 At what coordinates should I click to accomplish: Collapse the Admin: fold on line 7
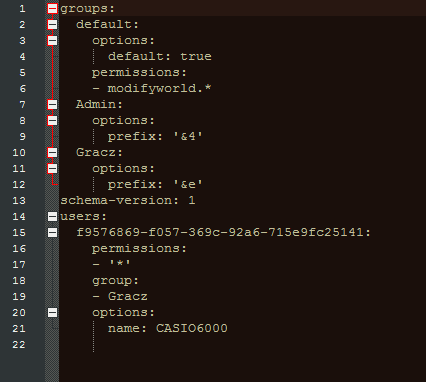pos(52,105)
